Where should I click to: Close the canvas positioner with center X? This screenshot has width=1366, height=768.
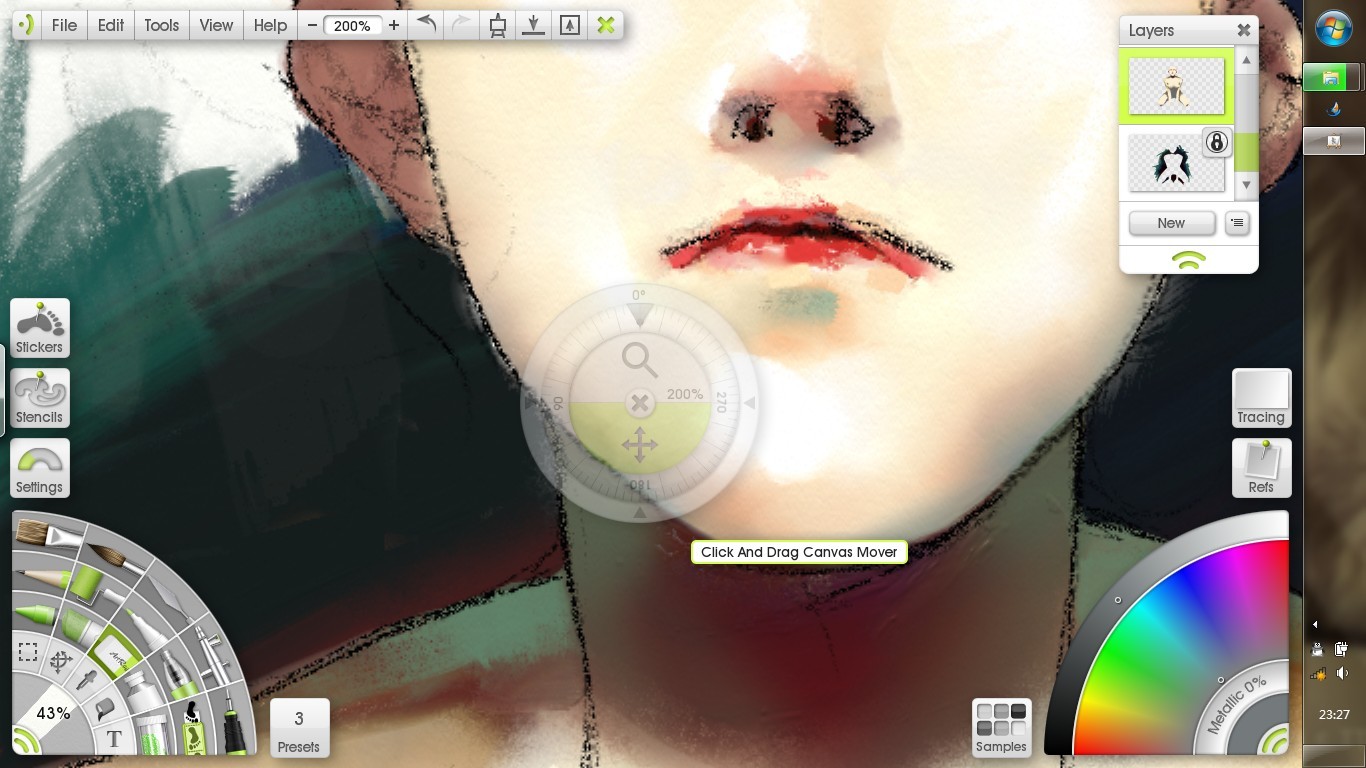point(640,403)
